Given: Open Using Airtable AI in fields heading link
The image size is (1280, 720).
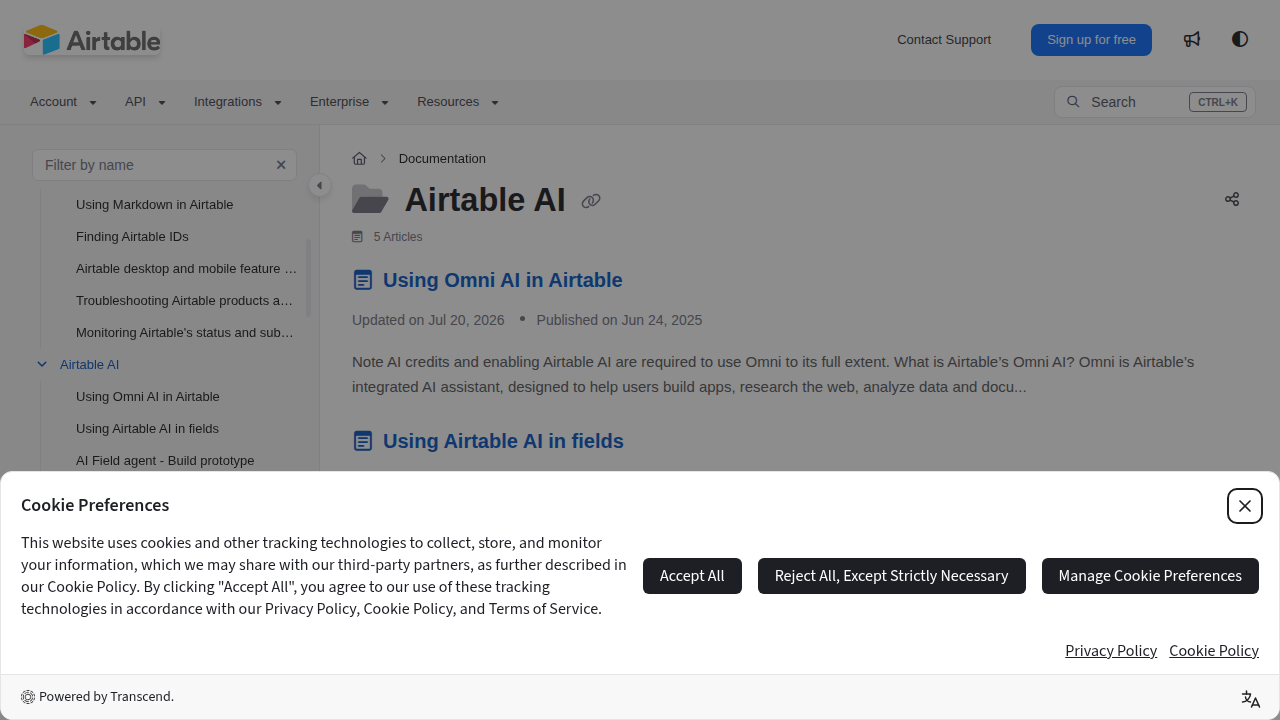Looking at the screenshot, I should 503,441.
